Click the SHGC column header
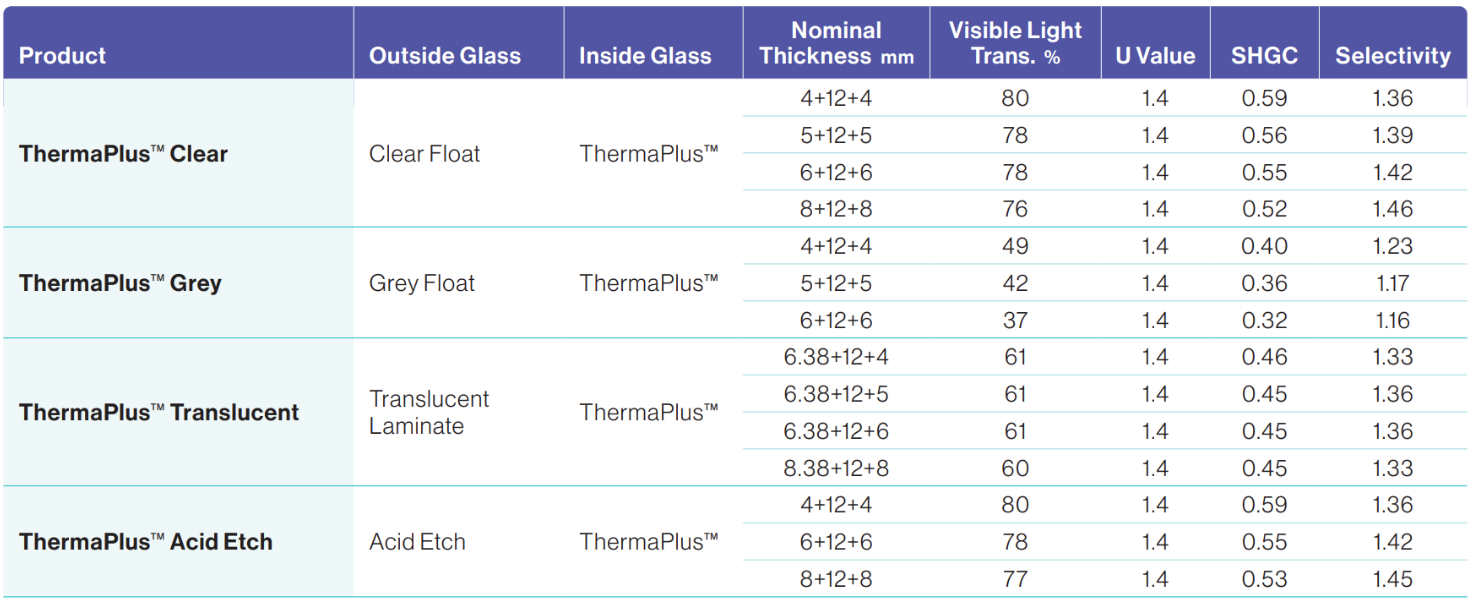1472x611 pixels. pos(1264,56)
